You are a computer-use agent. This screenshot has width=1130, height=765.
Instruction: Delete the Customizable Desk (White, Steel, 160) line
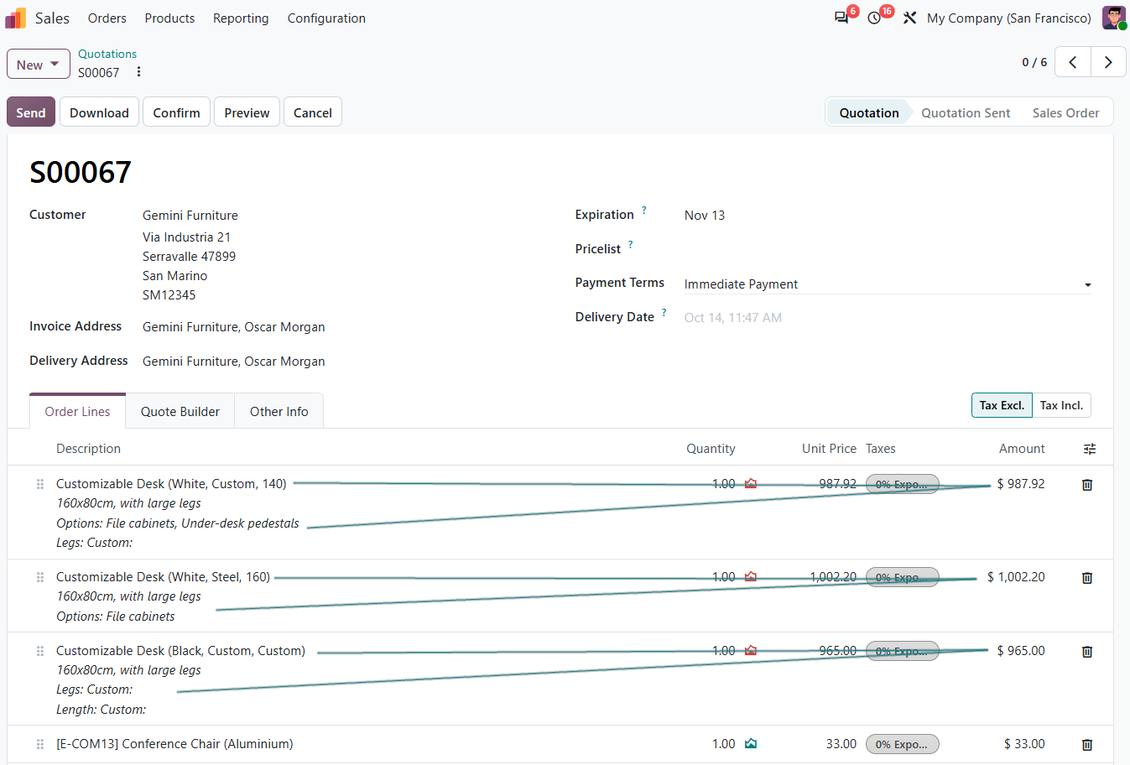point(1087,578)
